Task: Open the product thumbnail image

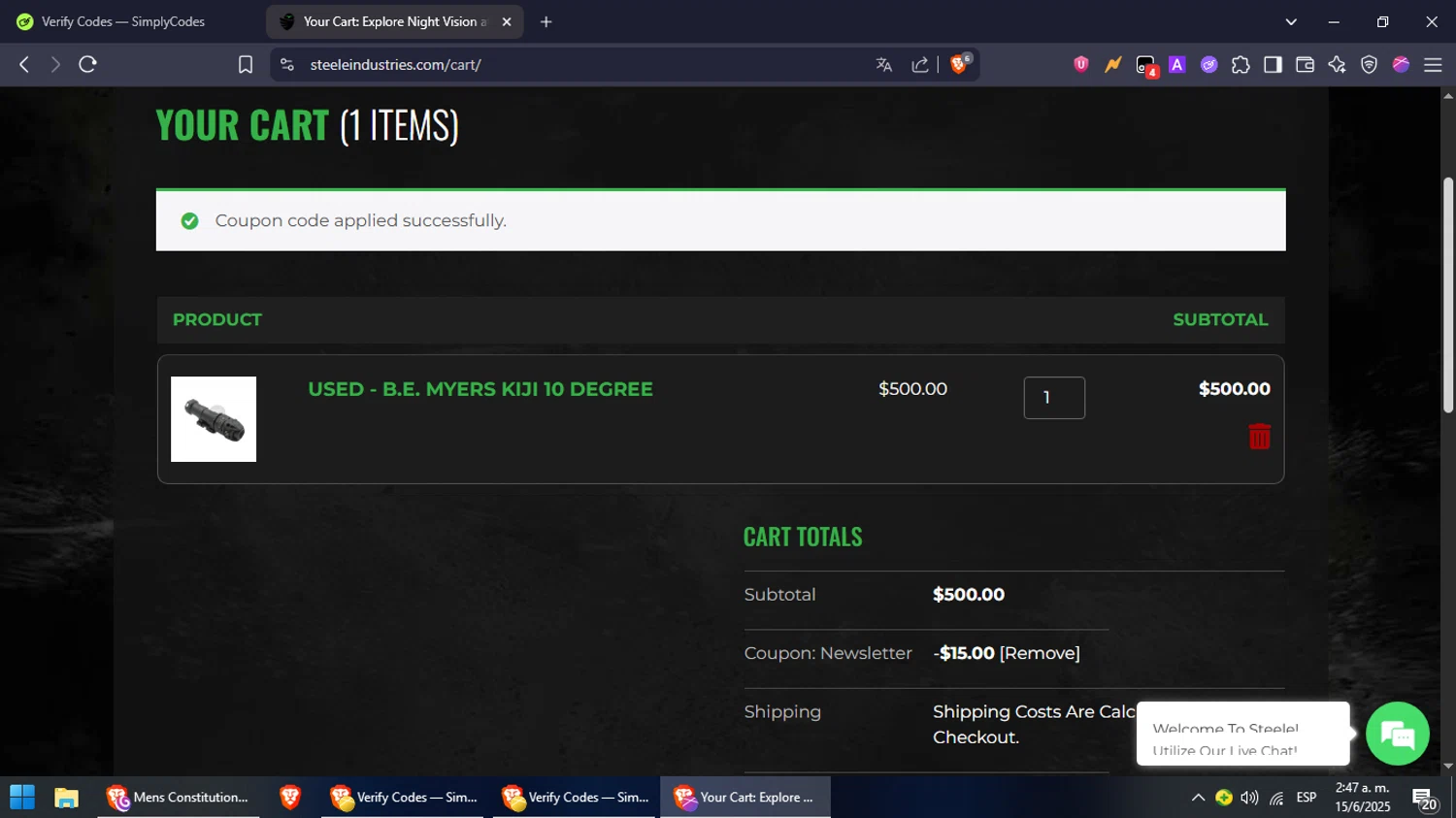Action: 214,419
